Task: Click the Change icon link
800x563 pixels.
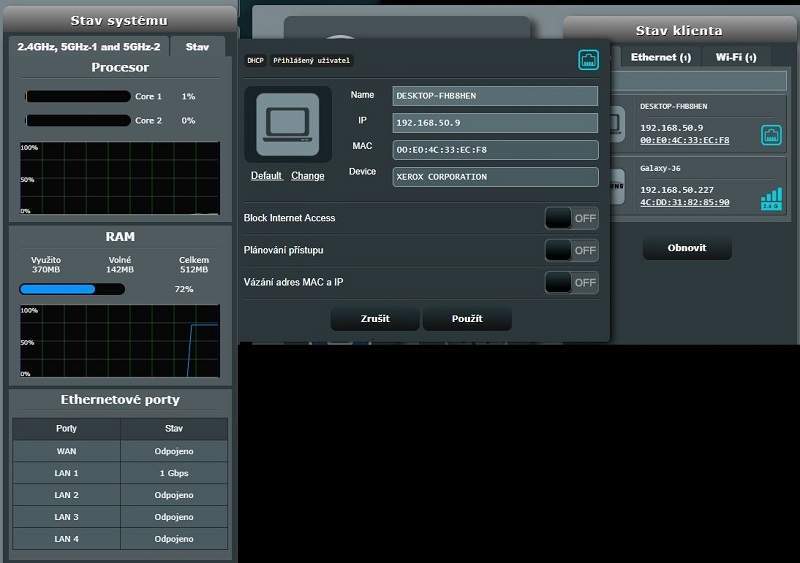Action: (308, 176)
